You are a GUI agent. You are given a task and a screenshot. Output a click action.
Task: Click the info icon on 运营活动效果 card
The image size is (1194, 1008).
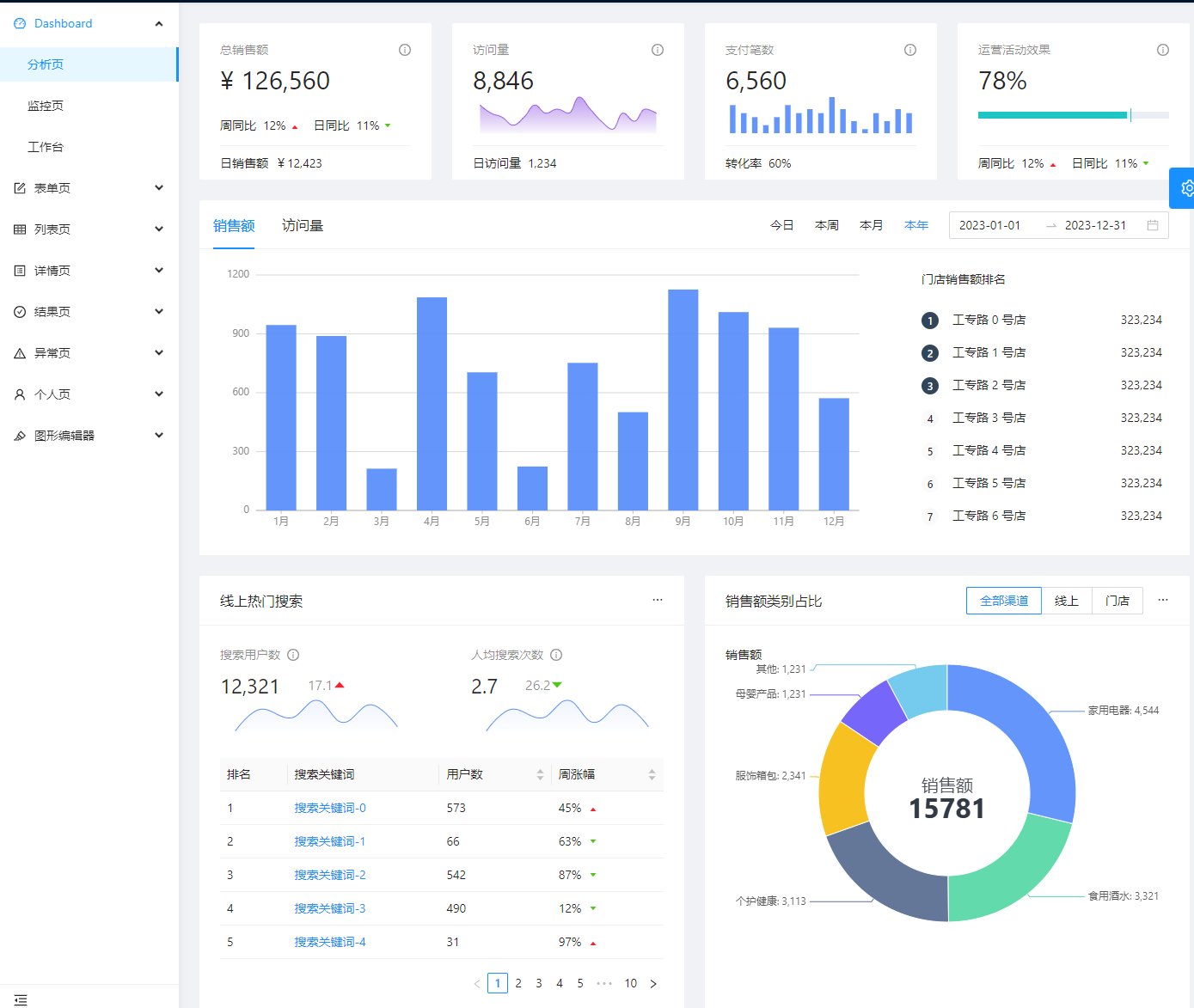coord(1163,50)
